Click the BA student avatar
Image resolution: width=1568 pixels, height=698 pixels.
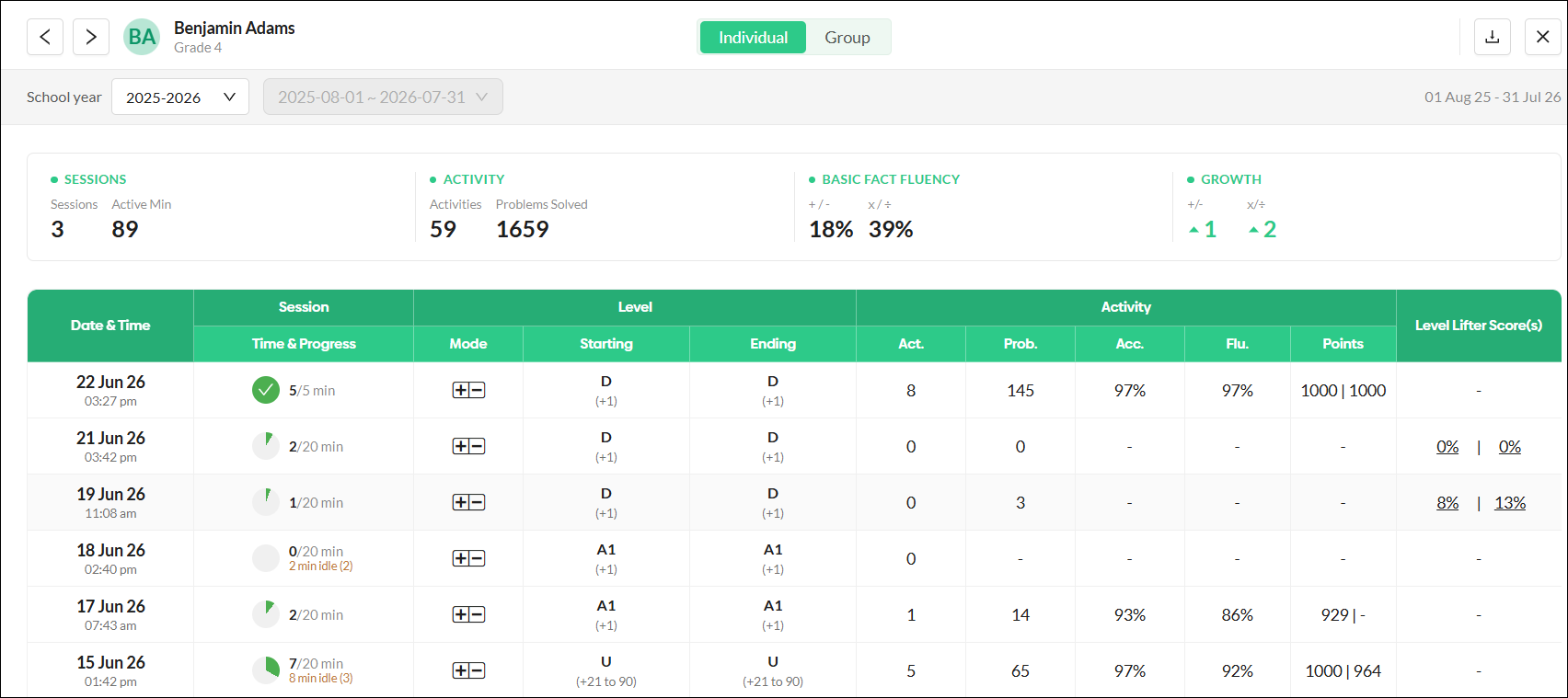[x=142, y=37]
